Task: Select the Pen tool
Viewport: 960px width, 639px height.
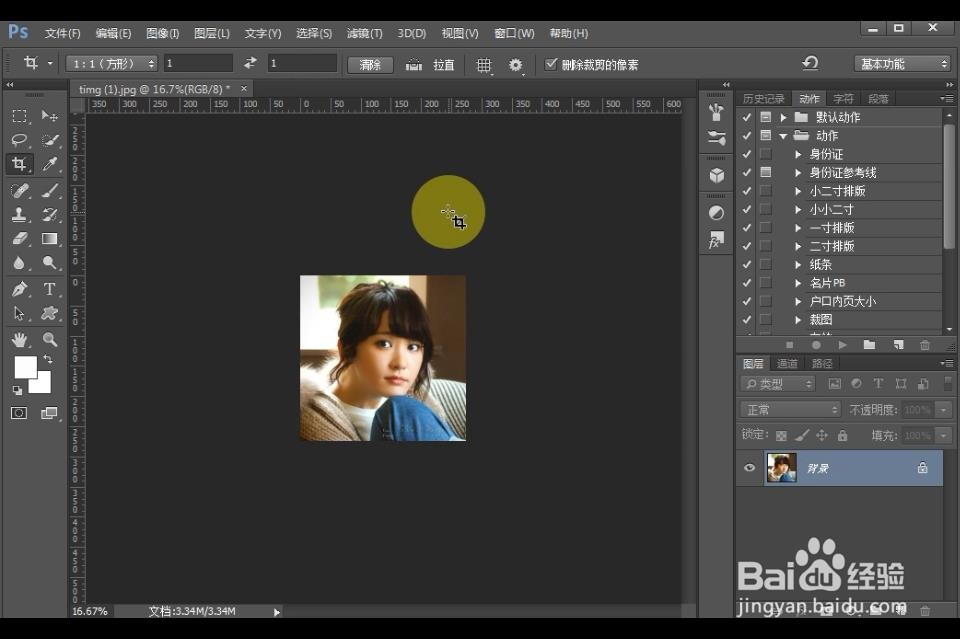Action: [x=20, y=289]
